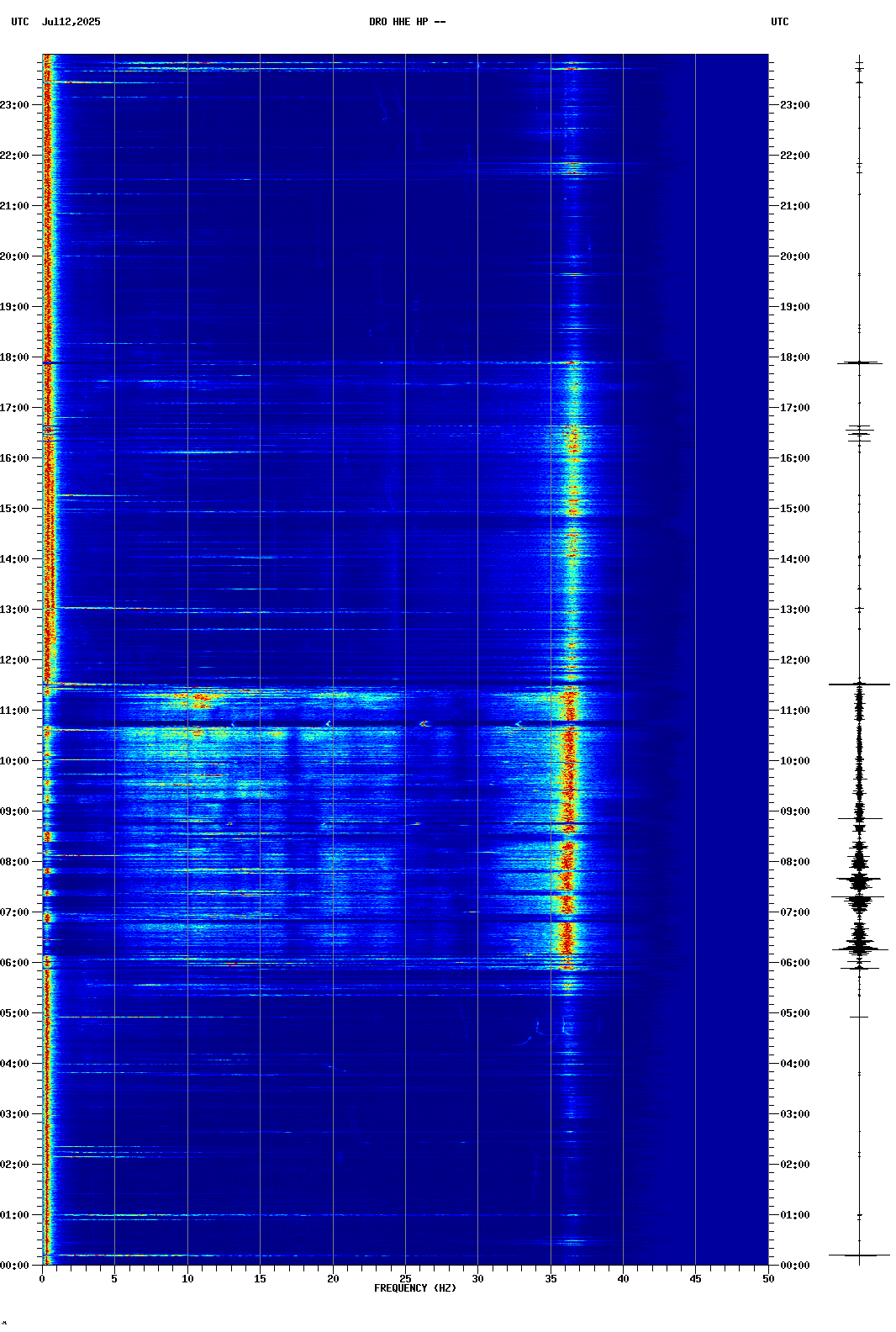Viewport: 896px width, 1332px height.
Task: Select the right-axis 00:00 time label
Action: coord(795,1266)
